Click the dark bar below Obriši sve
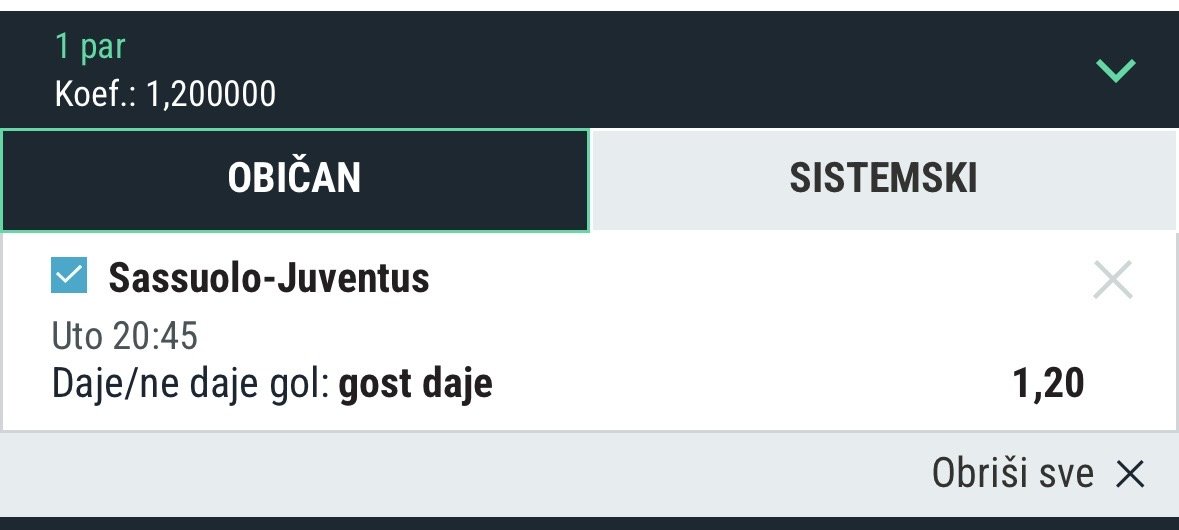This screenshot has width=1179, height=530. pos(589,522)
